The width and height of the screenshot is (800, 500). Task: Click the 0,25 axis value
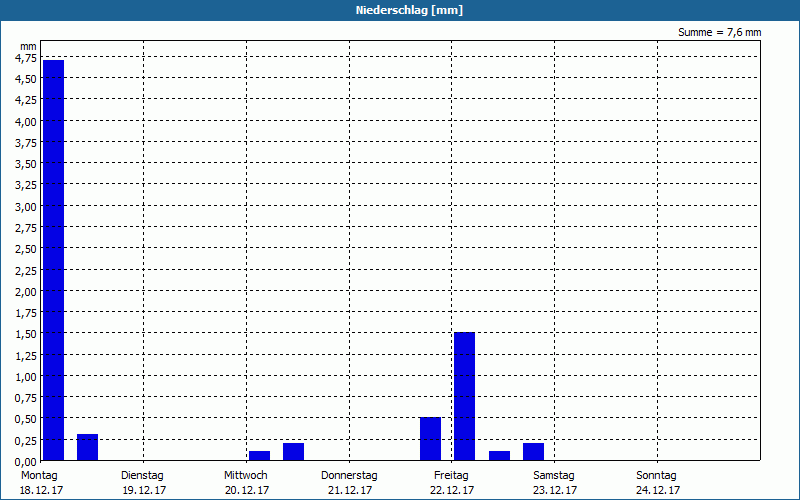(x=26, y=440)
